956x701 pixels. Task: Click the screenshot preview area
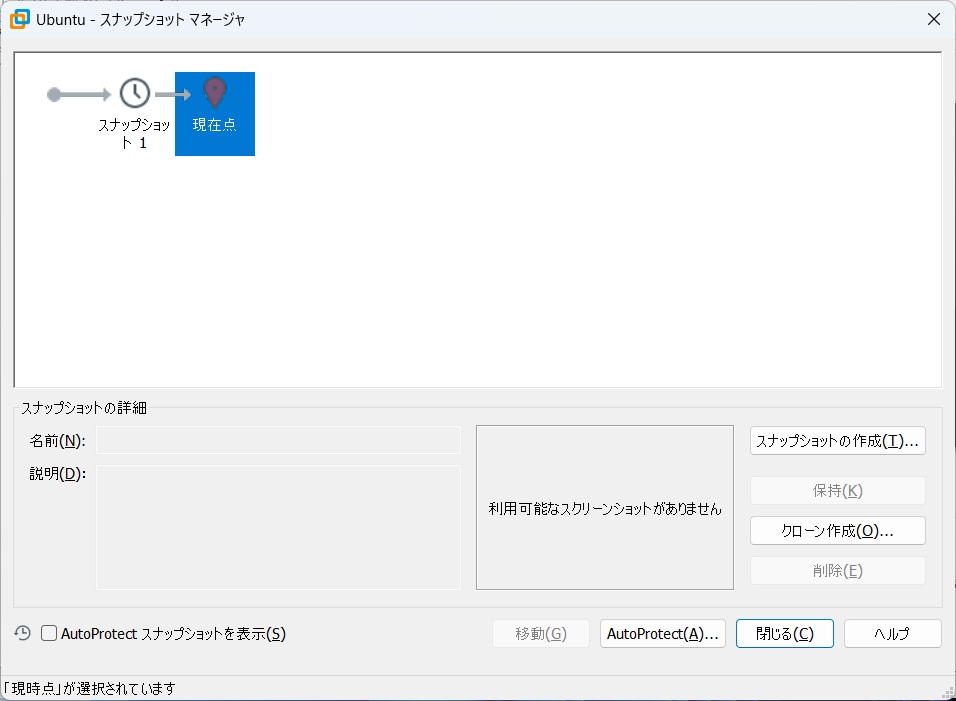tap(605, 508)
